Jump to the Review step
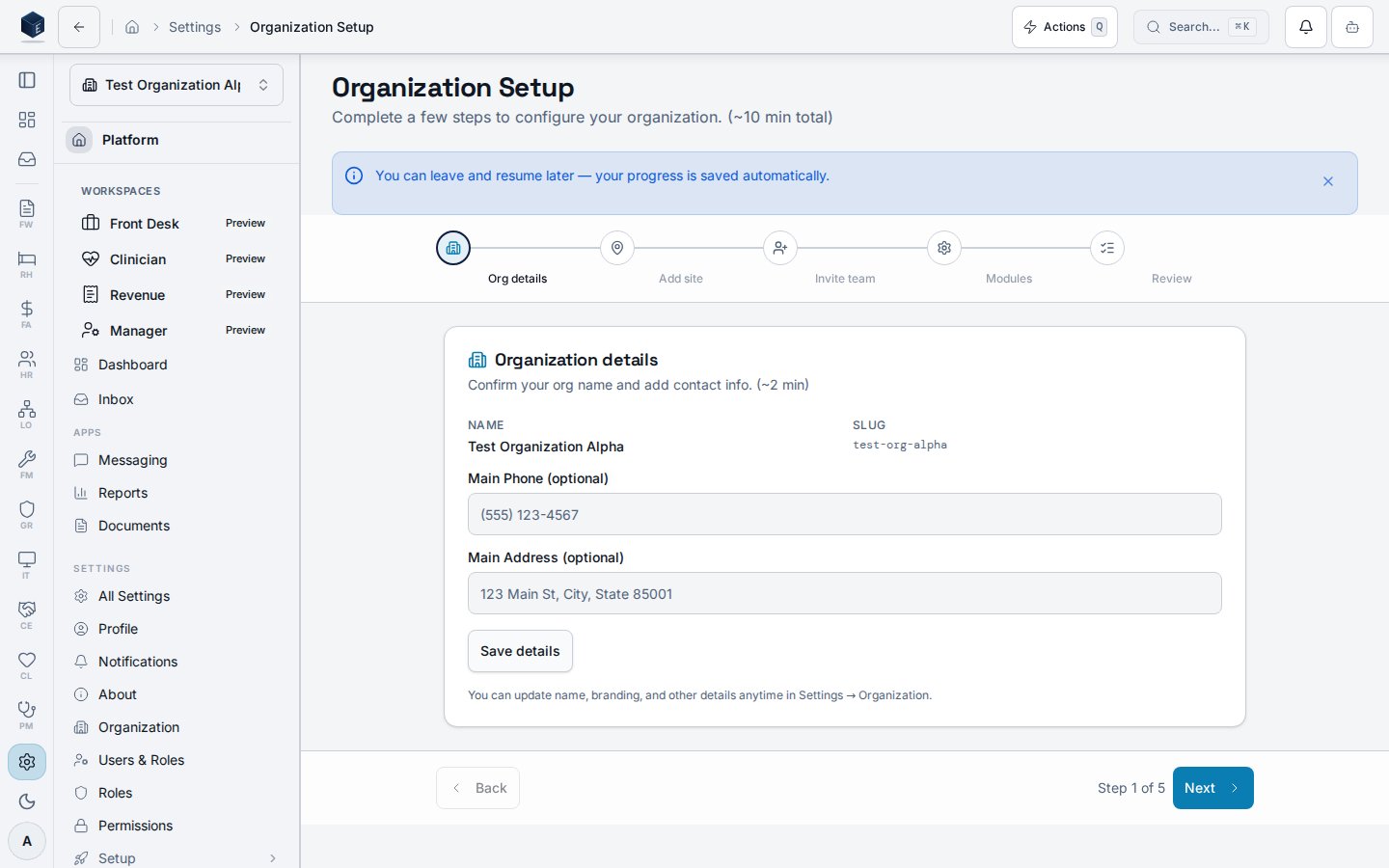Screen dimensions: 1389x868 pos(1107,248)
